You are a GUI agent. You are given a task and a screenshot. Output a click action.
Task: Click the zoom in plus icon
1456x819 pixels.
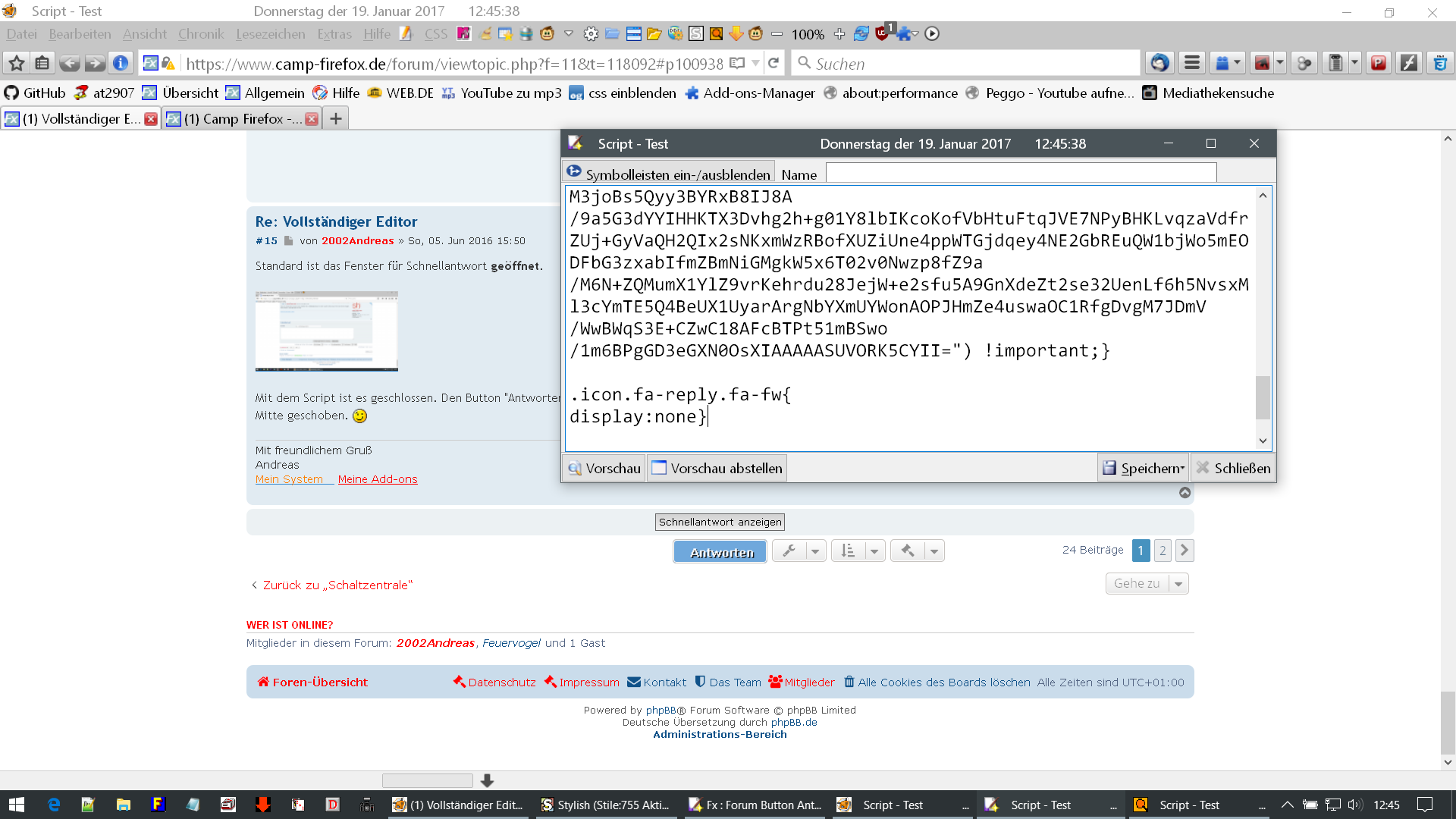pyautogui.click(x=839, y=34)
